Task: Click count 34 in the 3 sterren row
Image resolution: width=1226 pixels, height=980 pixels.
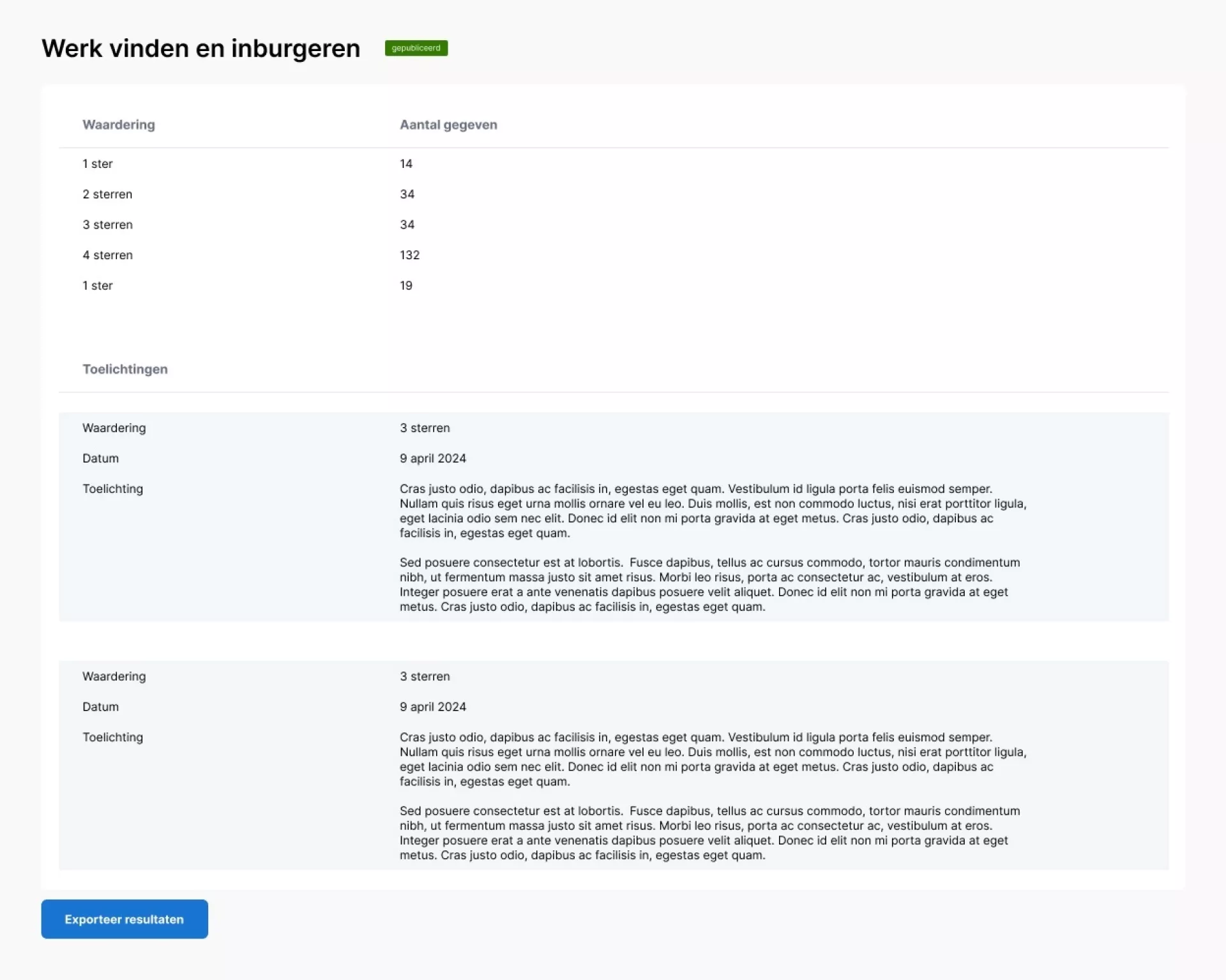Action: point(407,225)
